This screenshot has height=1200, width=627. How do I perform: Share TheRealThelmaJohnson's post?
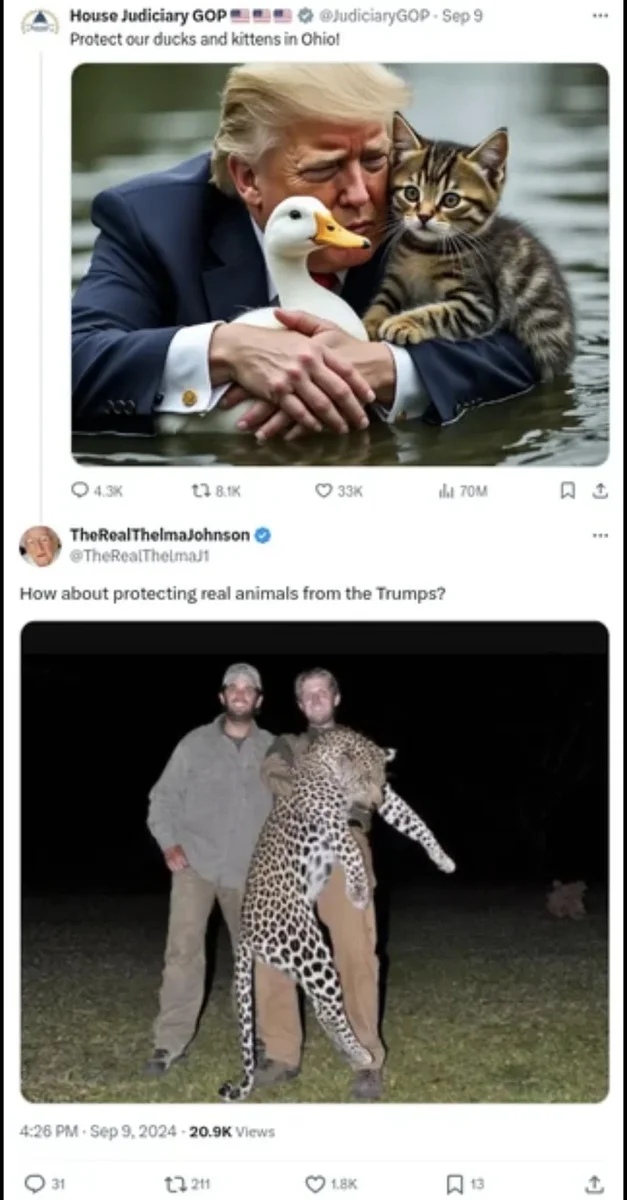coord(594,1183)
